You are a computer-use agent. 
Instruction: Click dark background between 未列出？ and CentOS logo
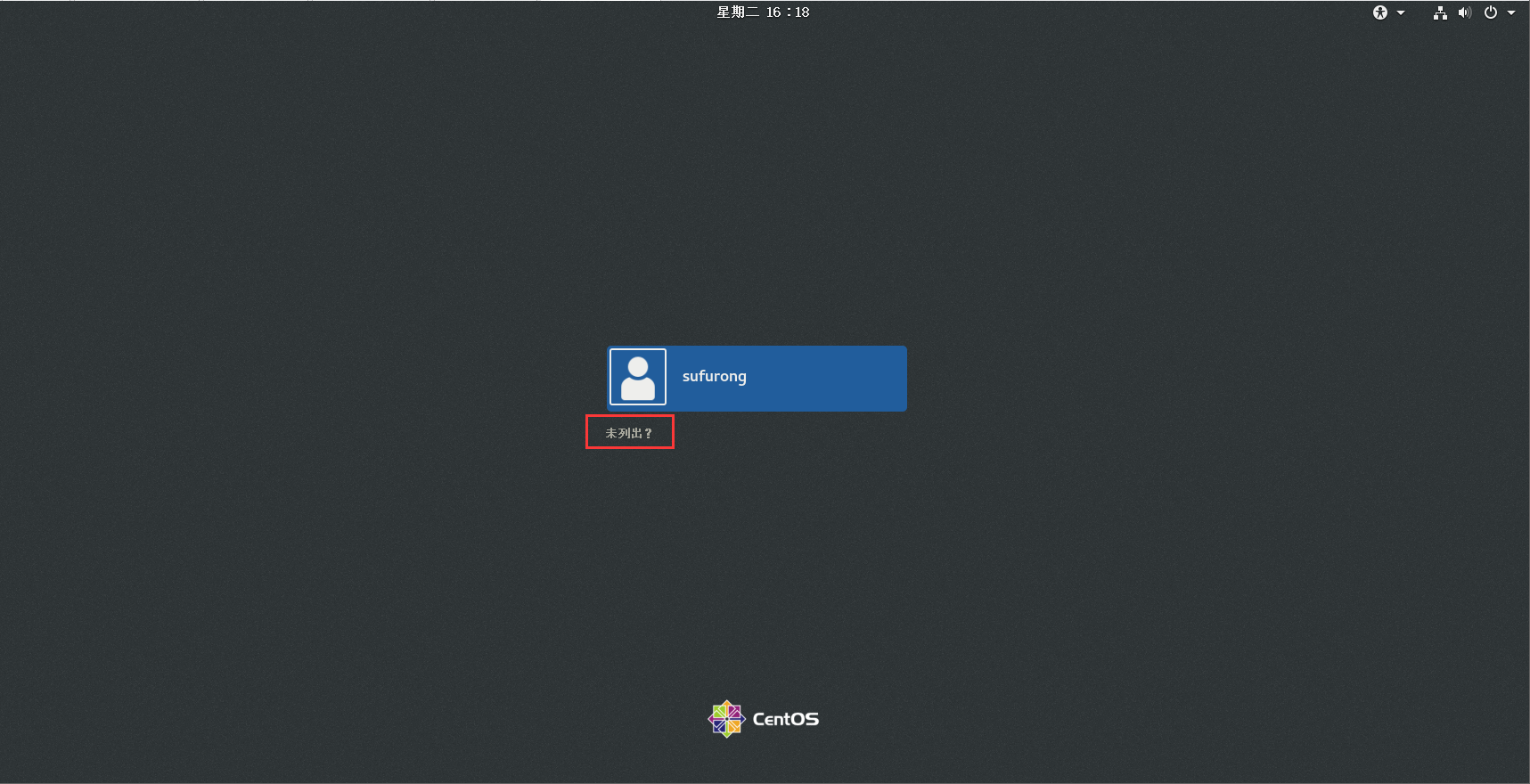pyautogui.click(x=757, y=570)
